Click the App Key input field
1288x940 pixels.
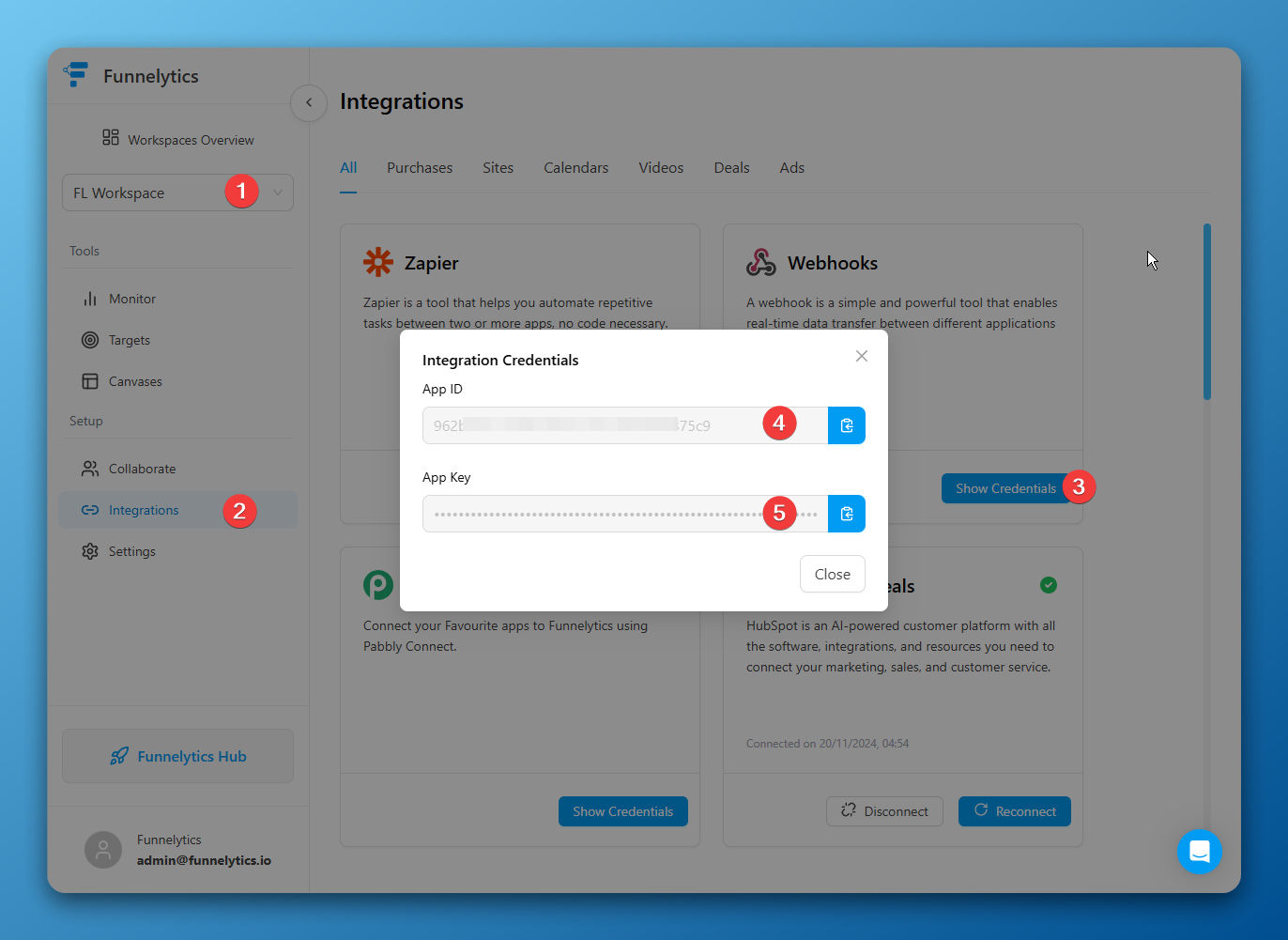click(625, 514)
